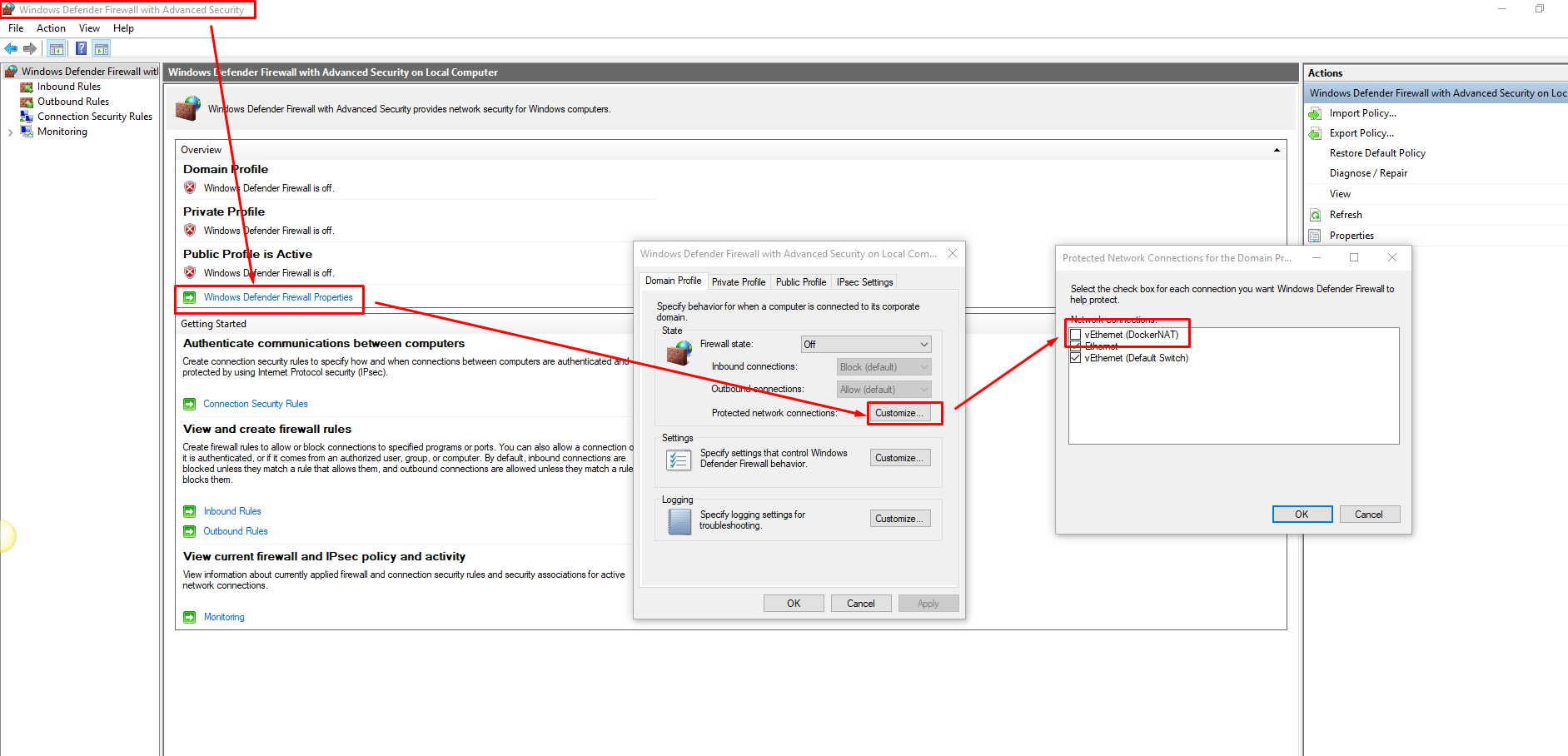Image resolution: width=1568 pixels, height=756 pixels.
Task: Switch to the IPsec Settings tab
Action: [864, 282]
